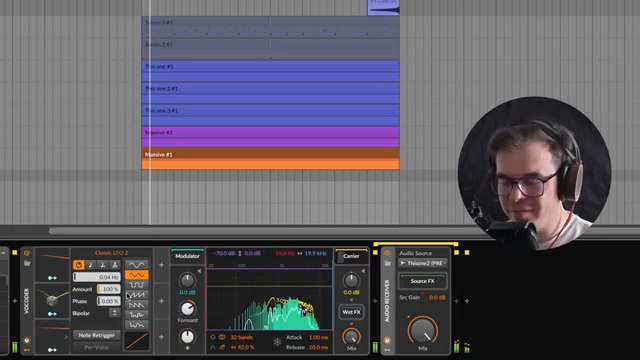Open the Audio Receiver preset folder icon

click(x=387, y=263)
